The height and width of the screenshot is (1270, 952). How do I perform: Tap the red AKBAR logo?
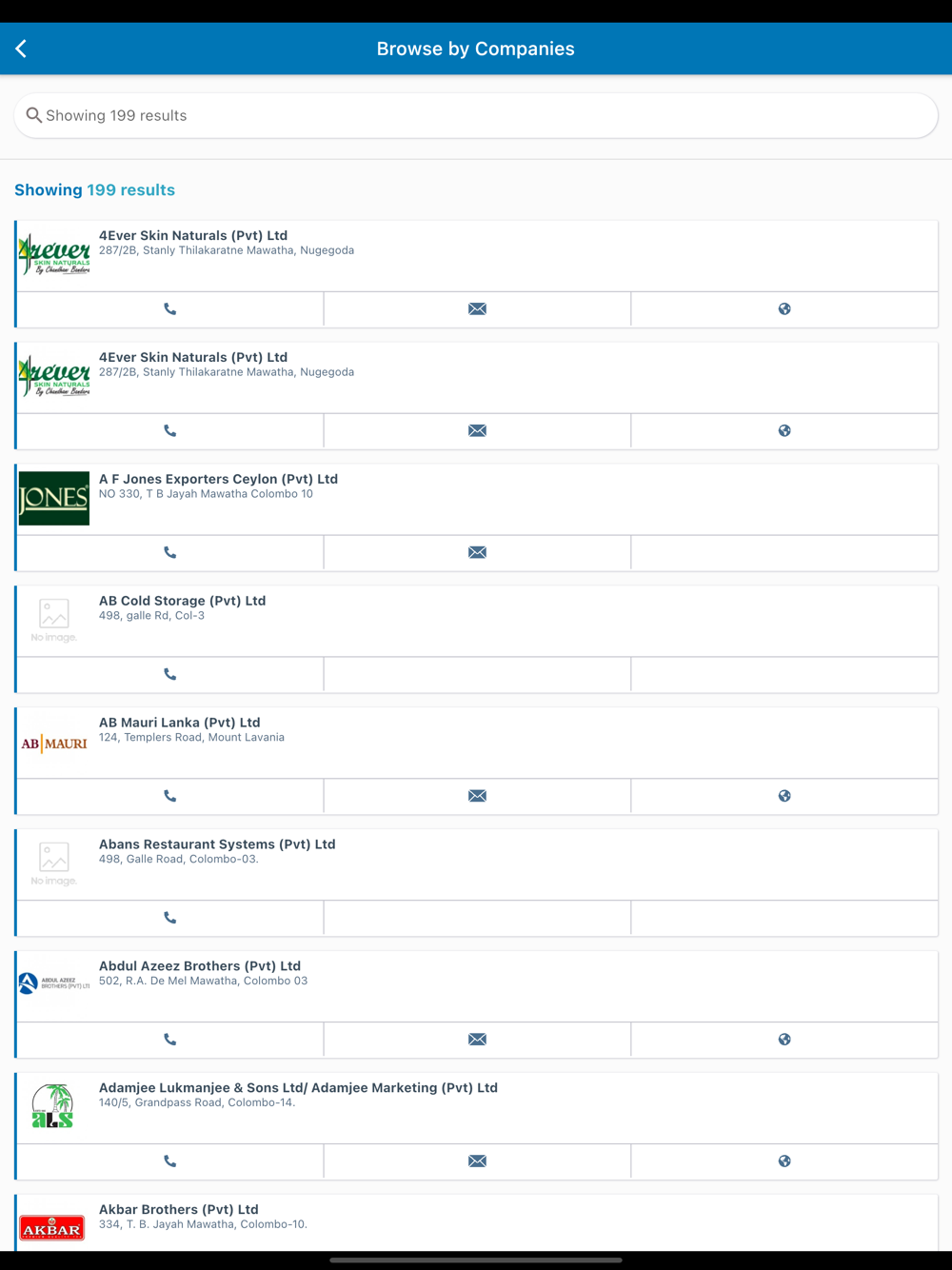(52, 1228)
